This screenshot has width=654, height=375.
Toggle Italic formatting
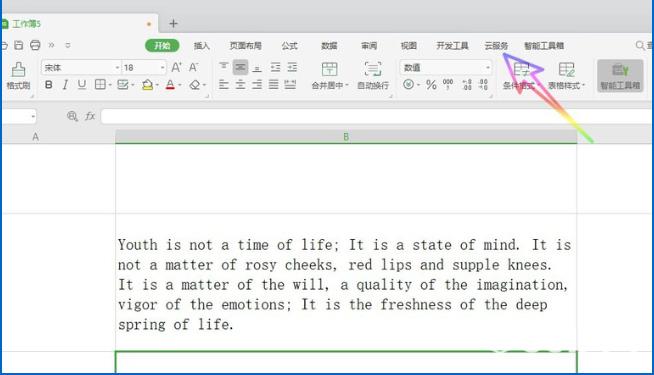point(65,85)
